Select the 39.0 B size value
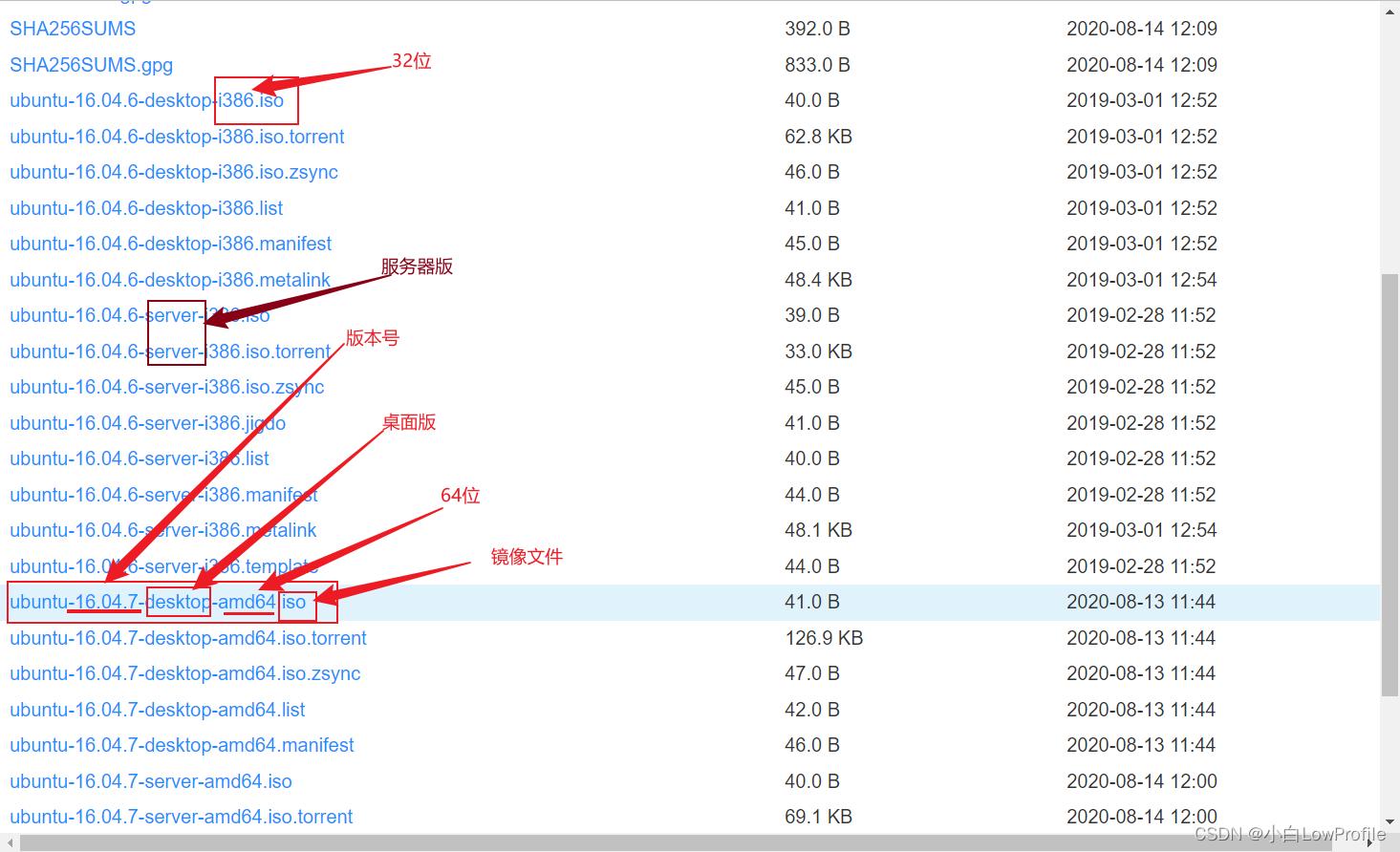Image resolution: width=1400 pixels, height=852 pixels. (x=812, y=315)
